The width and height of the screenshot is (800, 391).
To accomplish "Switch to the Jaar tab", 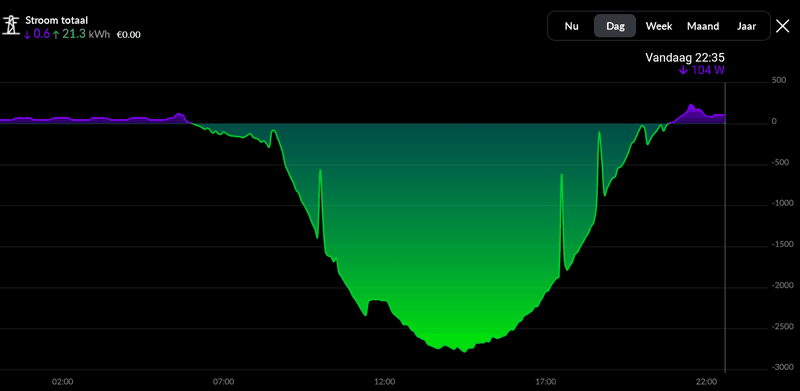I will pyautogui.click(x=746, y=26).
